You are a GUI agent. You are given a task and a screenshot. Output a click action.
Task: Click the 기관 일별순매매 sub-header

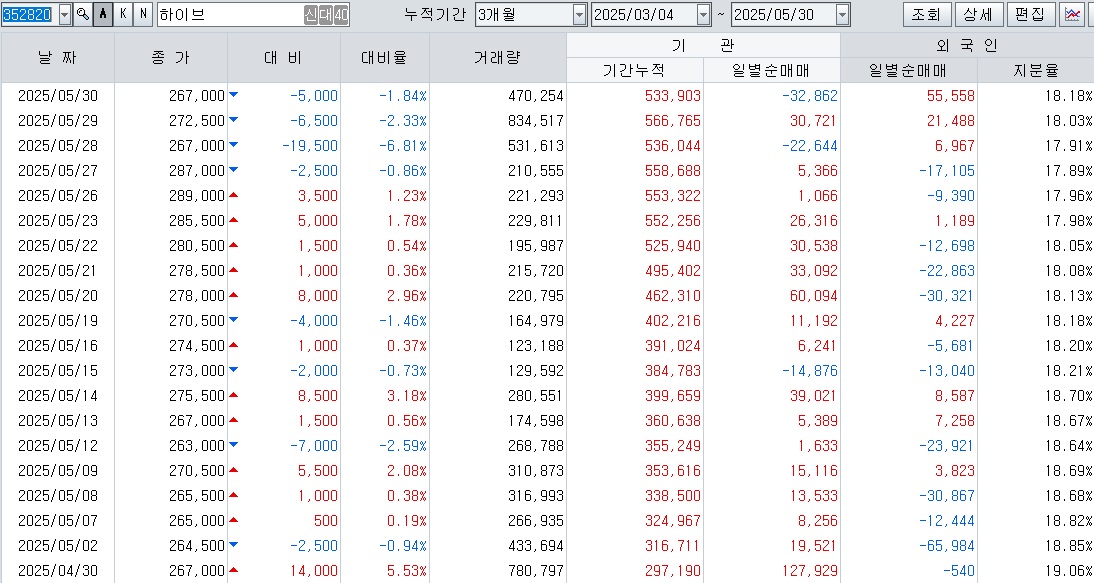(772, 70)
